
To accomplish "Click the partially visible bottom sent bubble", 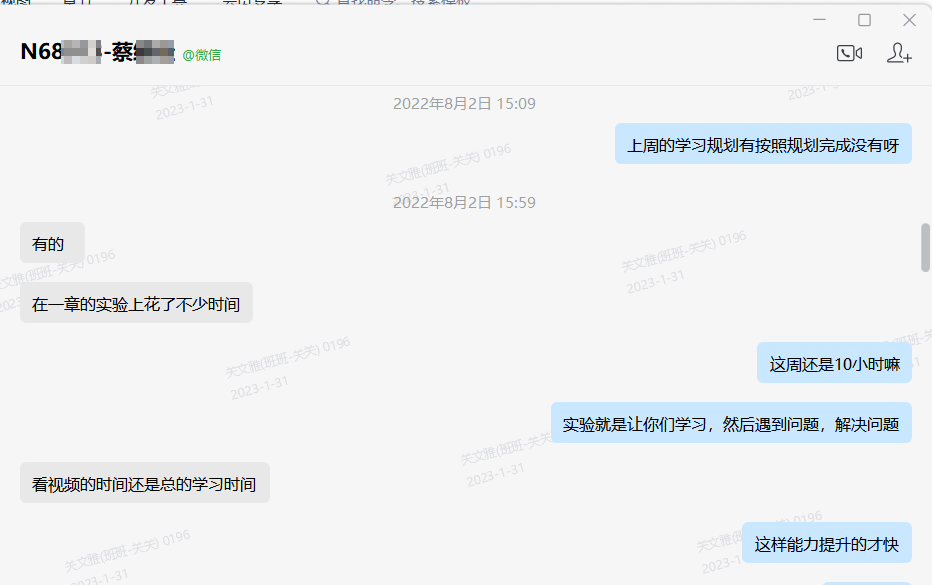I will coord(867,583).
